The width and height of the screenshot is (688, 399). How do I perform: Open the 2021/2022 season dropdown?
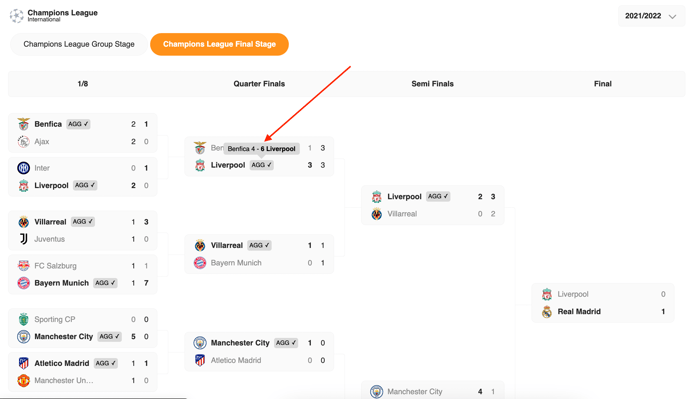pyautogui.click(x=651, y=16)
